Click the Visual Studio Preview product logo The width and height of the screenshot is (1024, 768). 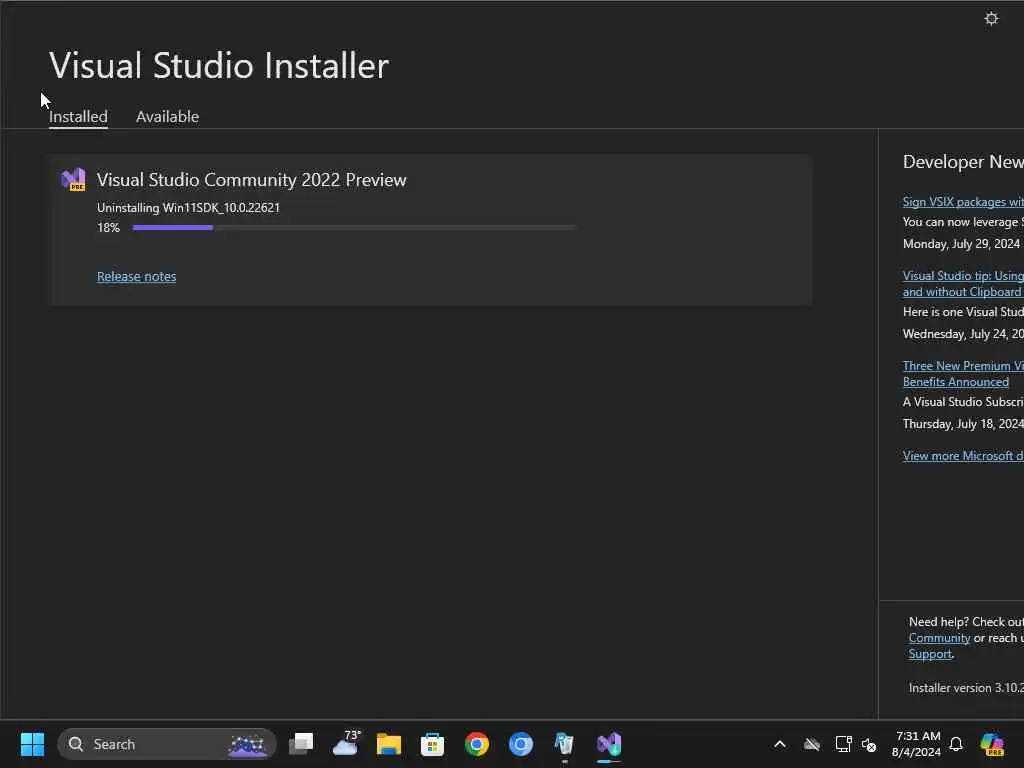pos(73,179)
